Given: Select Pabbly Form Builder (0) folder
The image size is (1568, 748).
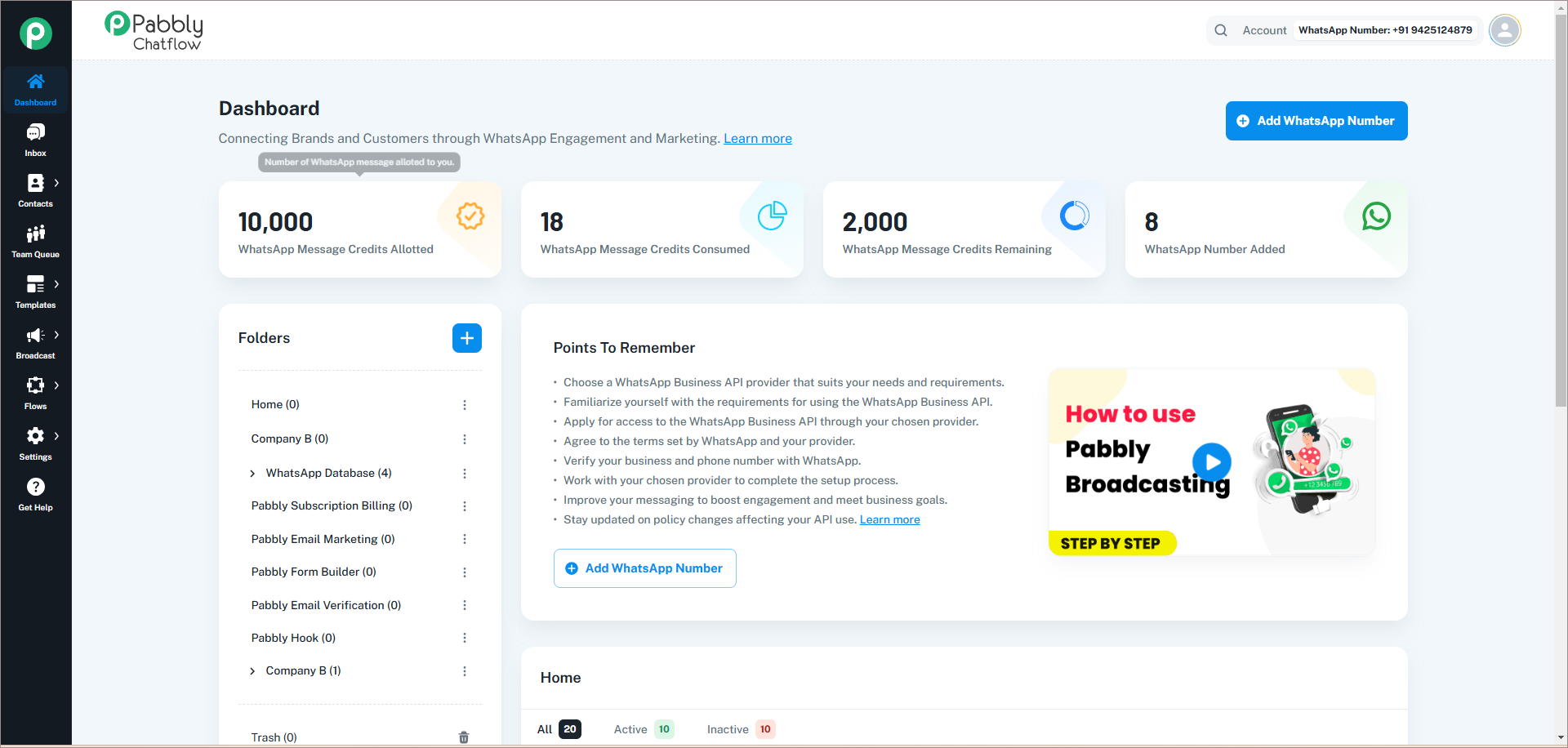Looking at the screenshot, I should click(314, 572).
